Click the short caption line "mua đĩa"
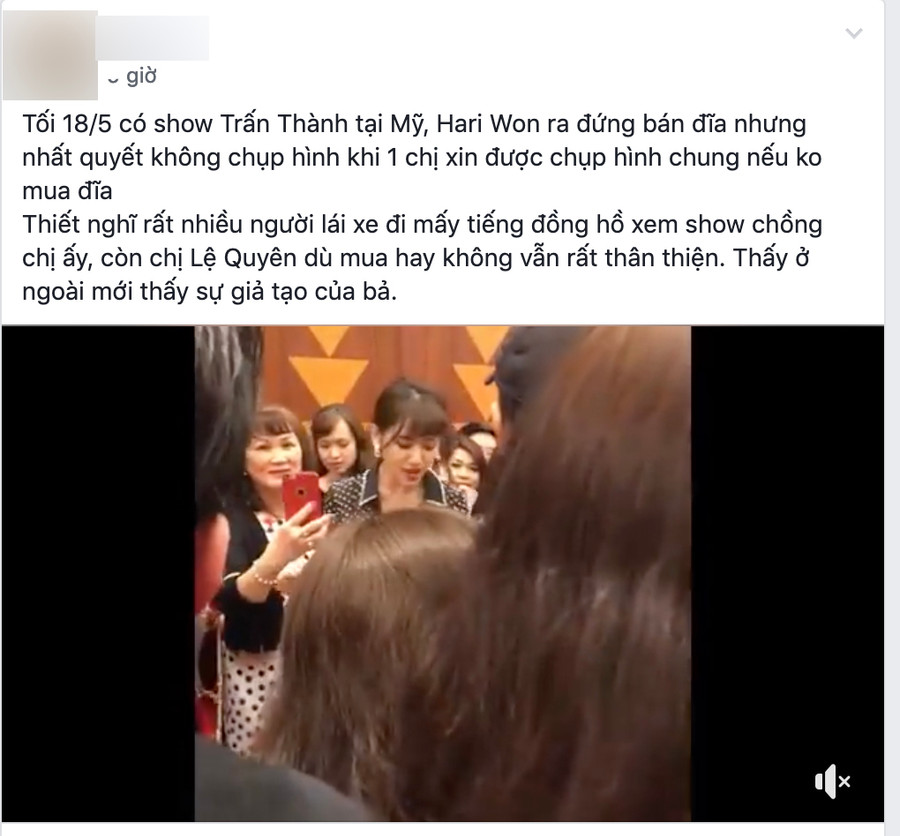This screenshot has height=836, width=900. 67,191
